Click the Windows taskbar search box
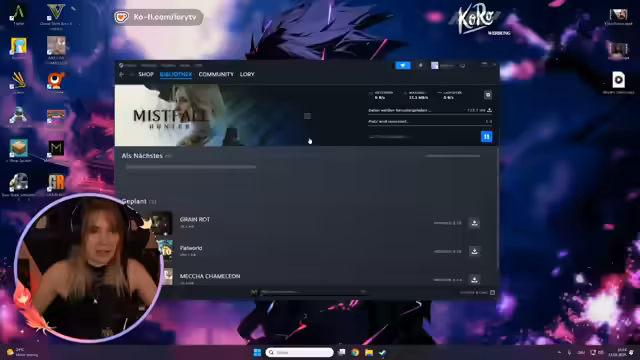The image size is (640, 360). point(299,352)
